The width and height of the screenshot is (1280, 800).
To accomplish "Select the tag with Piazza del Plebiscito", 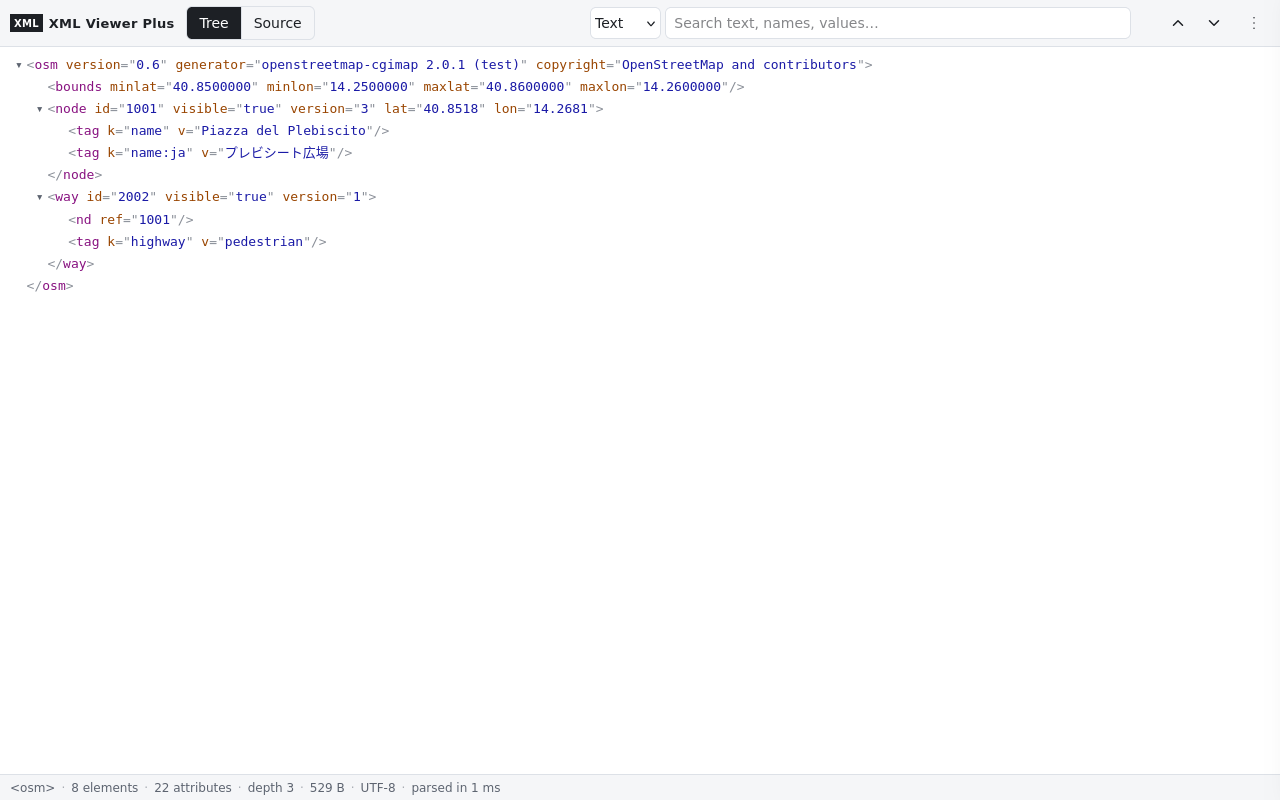I will pyautogui.click(x=229, y=131).
